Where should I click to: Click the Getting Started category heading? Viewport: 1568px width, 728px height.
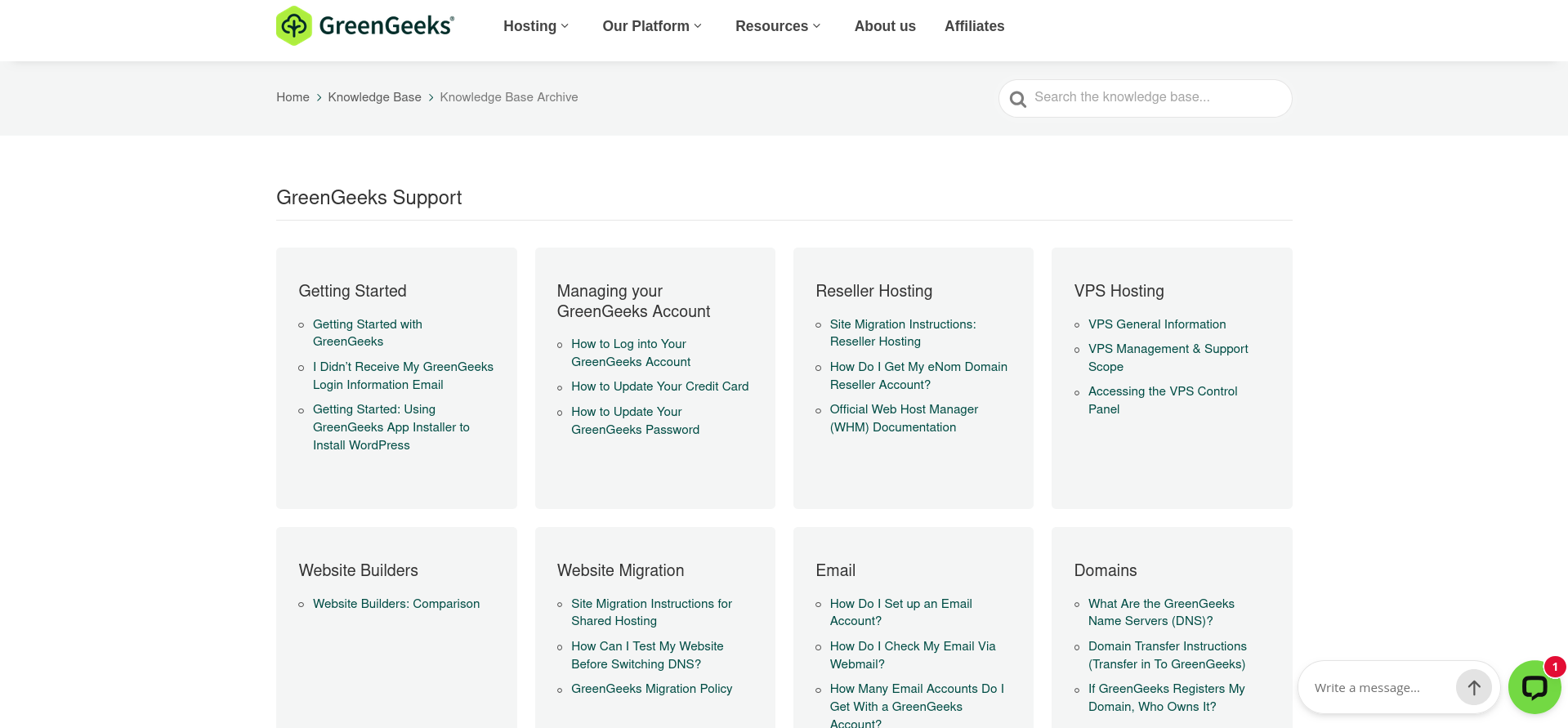[x=352, y=291]
